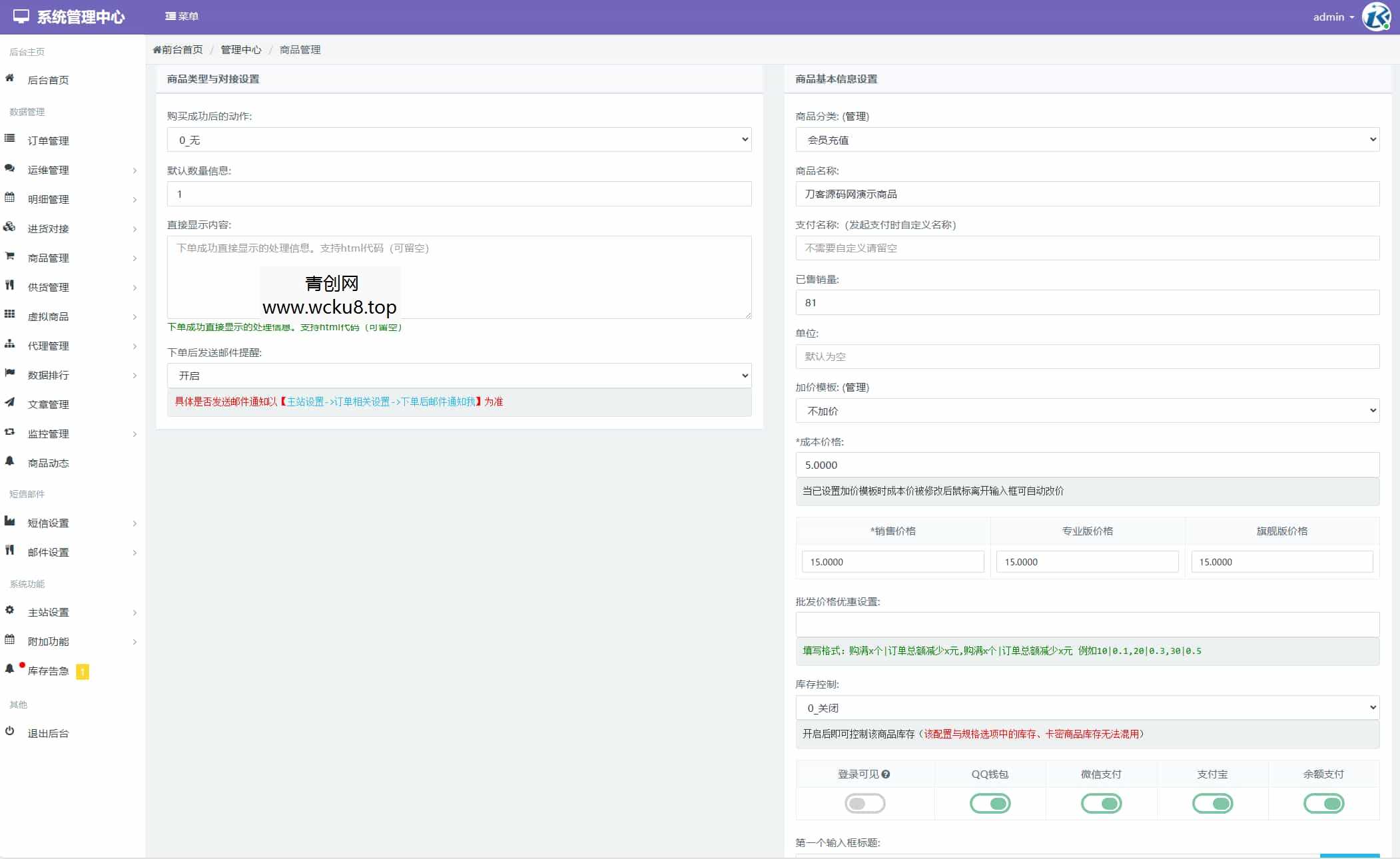
Task: Click the question mark icon beside 登录可见
Action: point(885,774)
